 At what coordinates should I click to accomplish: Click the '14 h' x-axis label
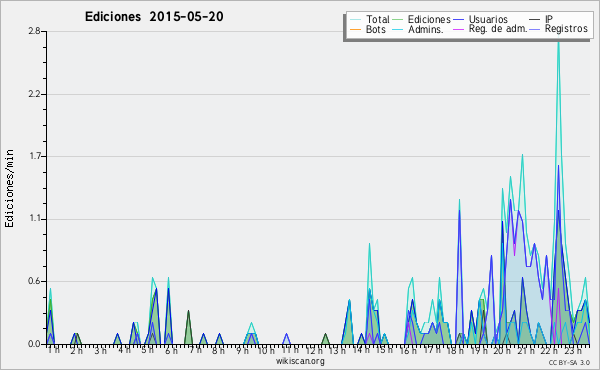(x=361, y=350)
